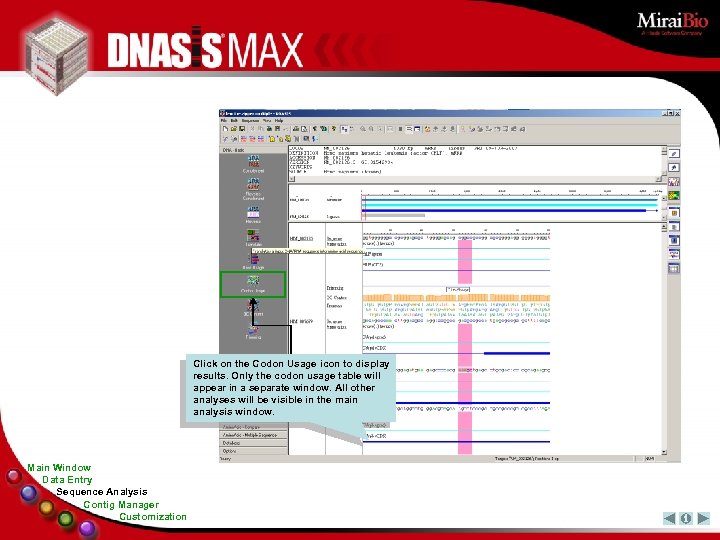Viewport: 720px width, 540px height.
Task: Choose the Reverse sequence icon
Action: (253, 214)
